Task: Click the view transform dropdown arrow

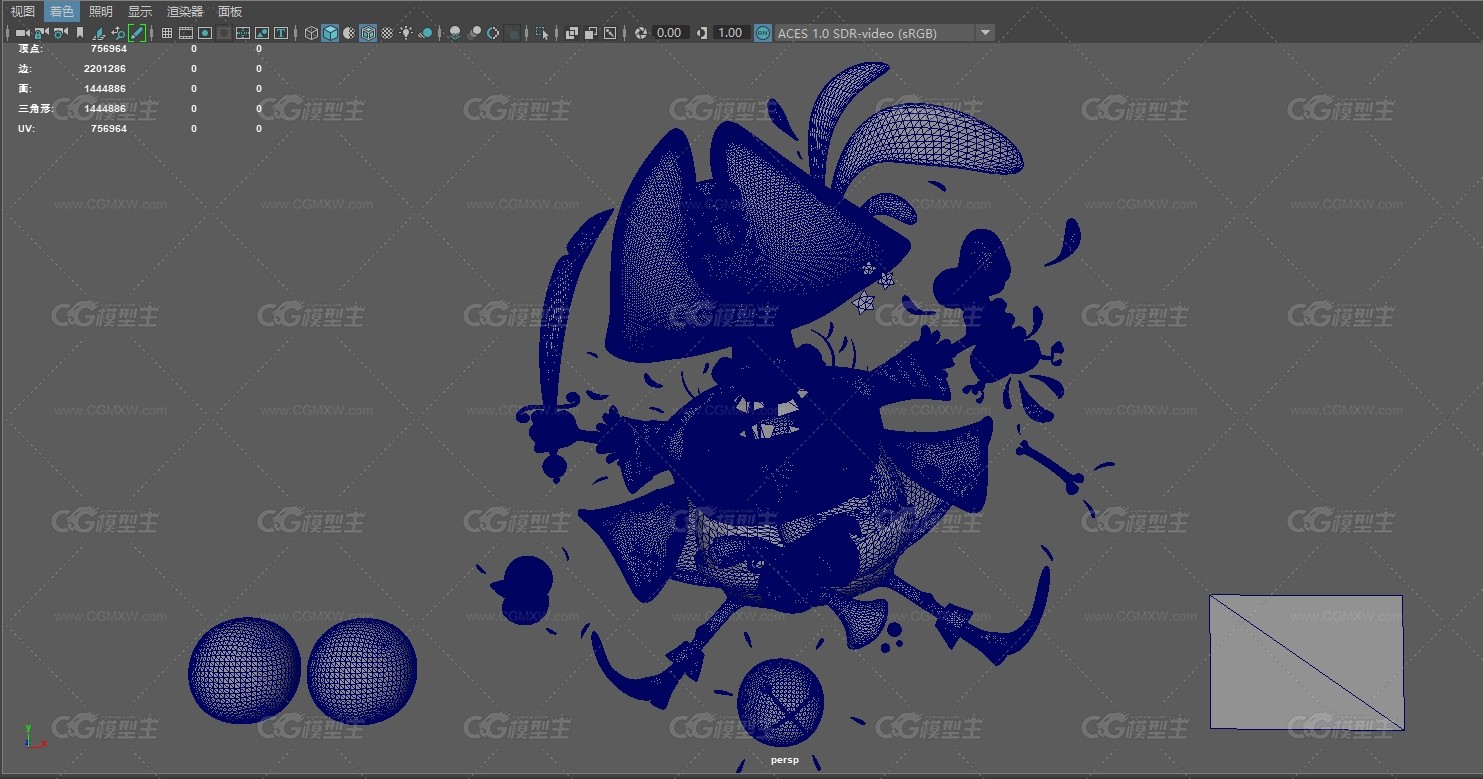Action: point(985,33)
